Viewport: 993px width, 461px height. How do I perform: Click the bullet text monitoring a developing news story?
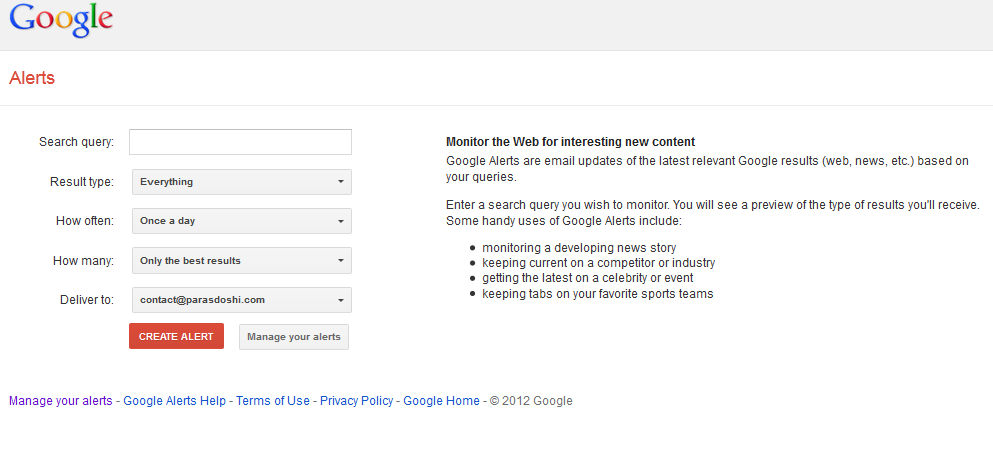[579, 248]
